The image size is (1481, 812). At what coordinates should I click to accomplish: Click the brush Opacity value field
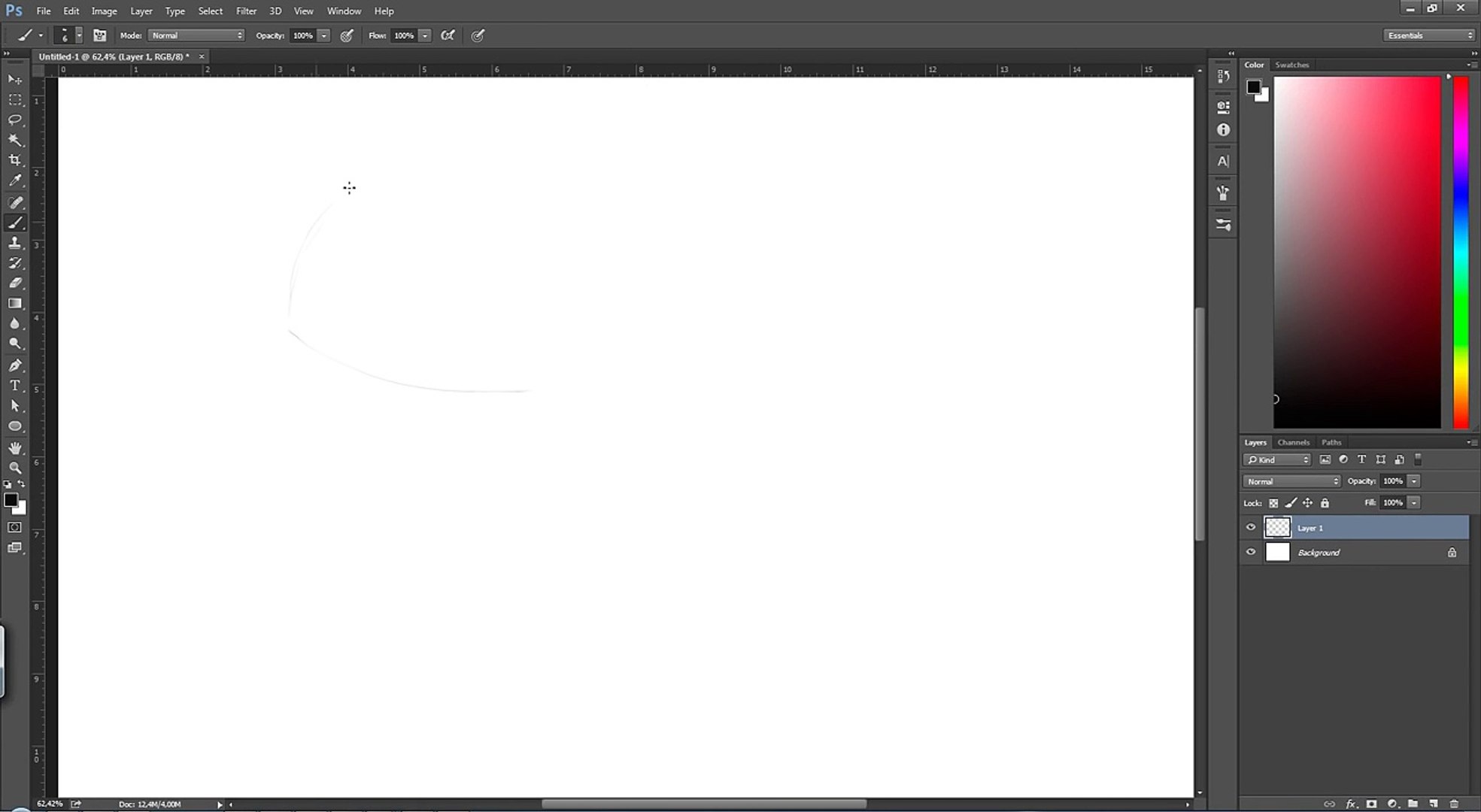[x=302, y=35]
